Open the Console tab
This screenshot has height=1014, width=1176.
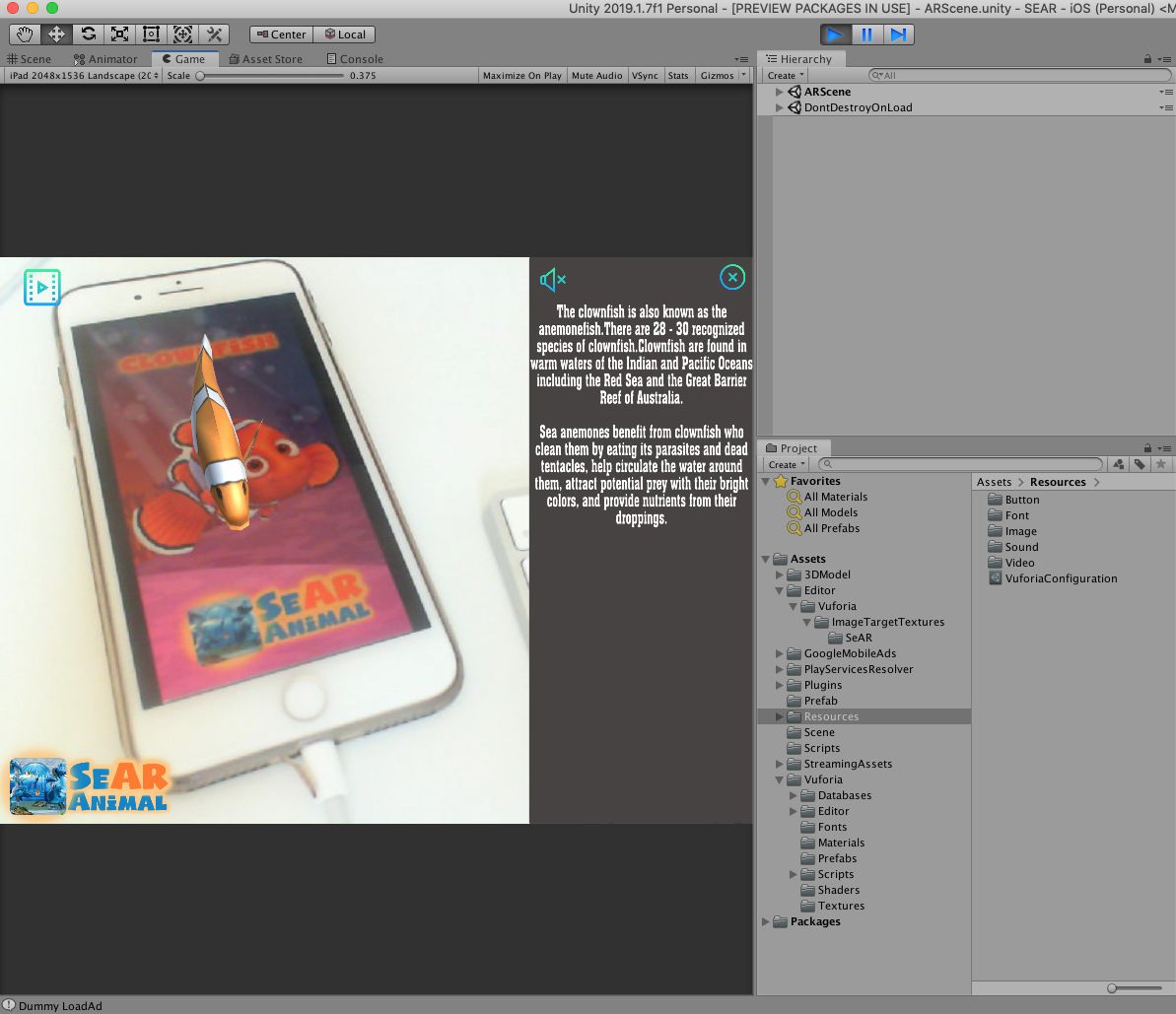coord(355,59)
